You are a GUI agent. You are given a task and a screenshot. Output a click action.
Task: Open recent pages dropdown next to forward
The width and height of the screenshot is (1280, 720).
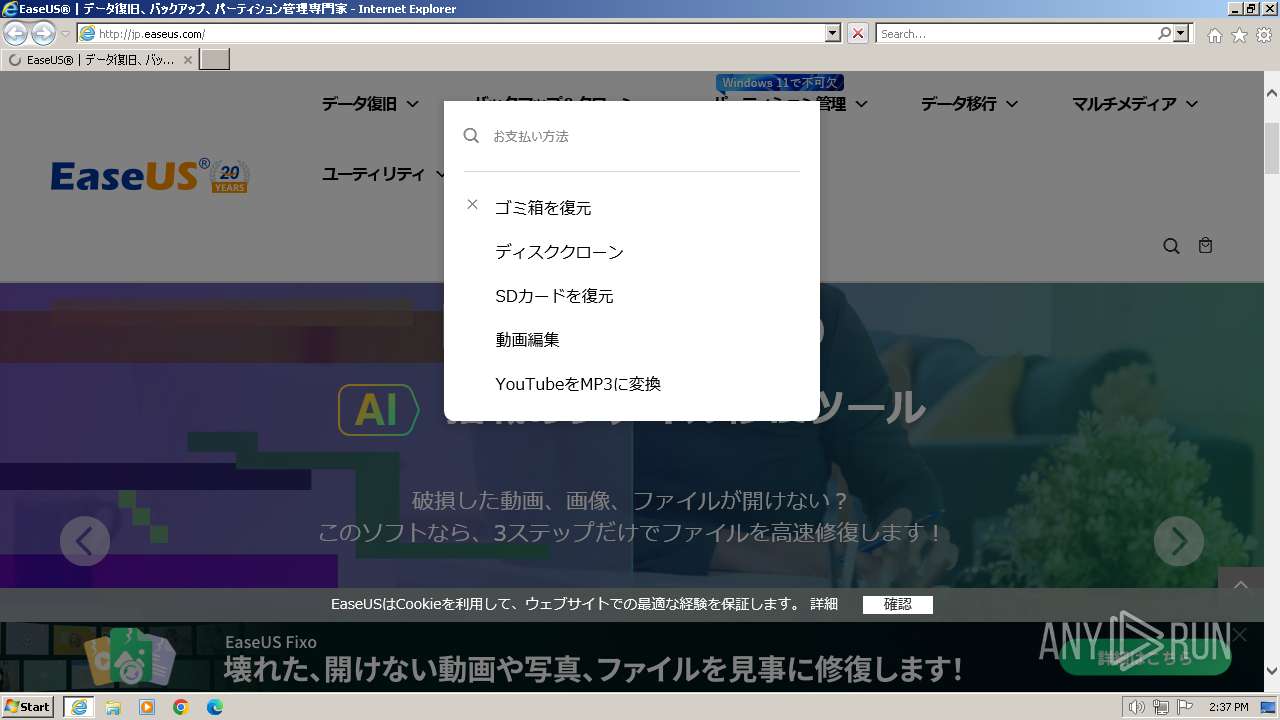[66, 34]
